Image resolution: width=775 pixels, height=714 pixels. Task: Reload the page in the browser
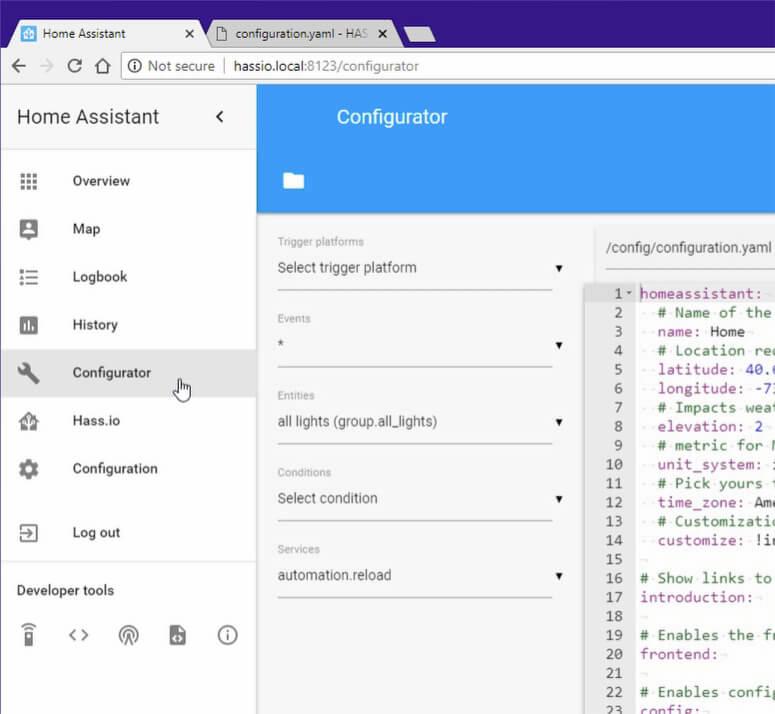point(75,66)
